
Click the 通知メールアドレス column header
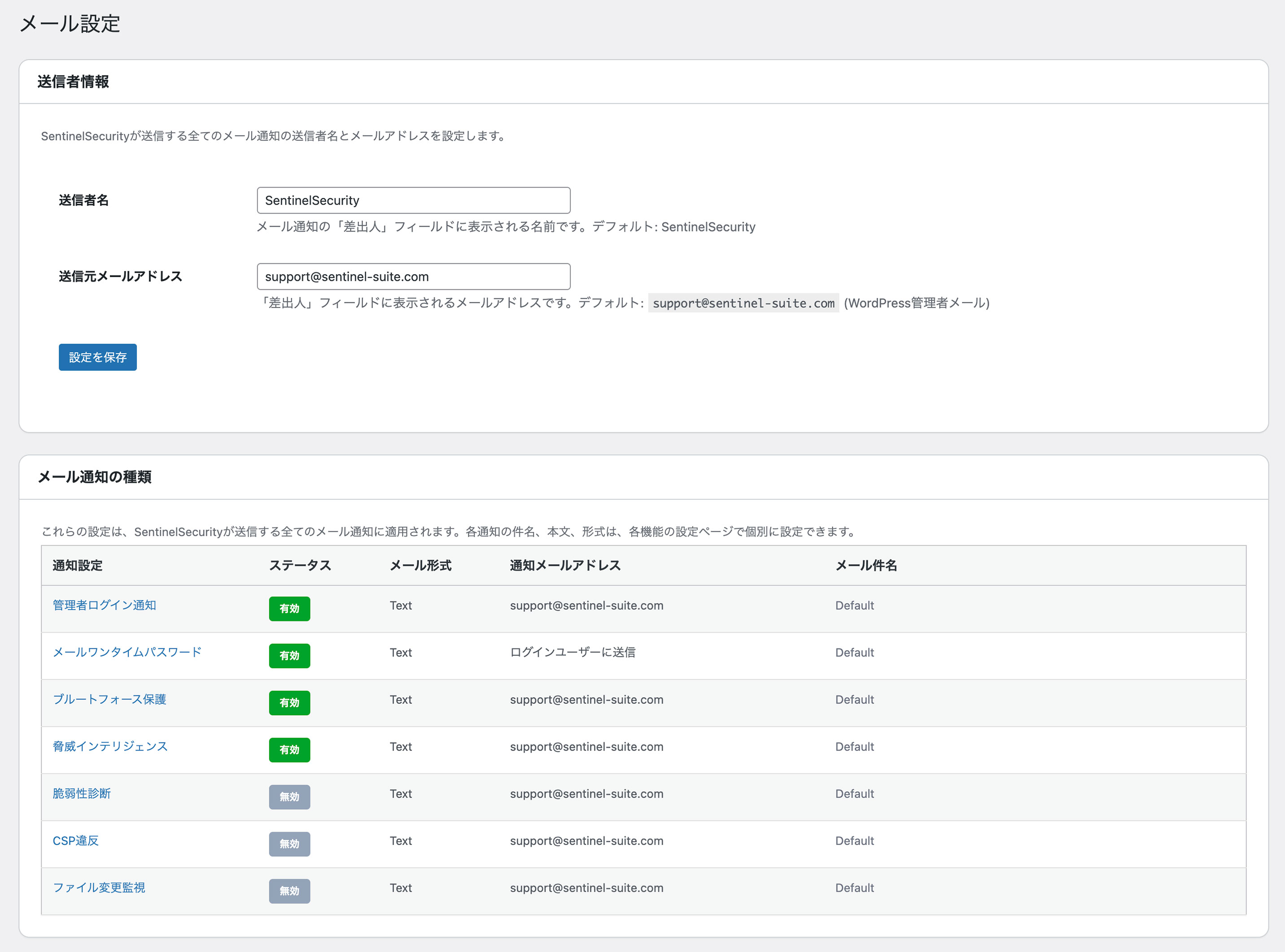click(x=565, y=565)
